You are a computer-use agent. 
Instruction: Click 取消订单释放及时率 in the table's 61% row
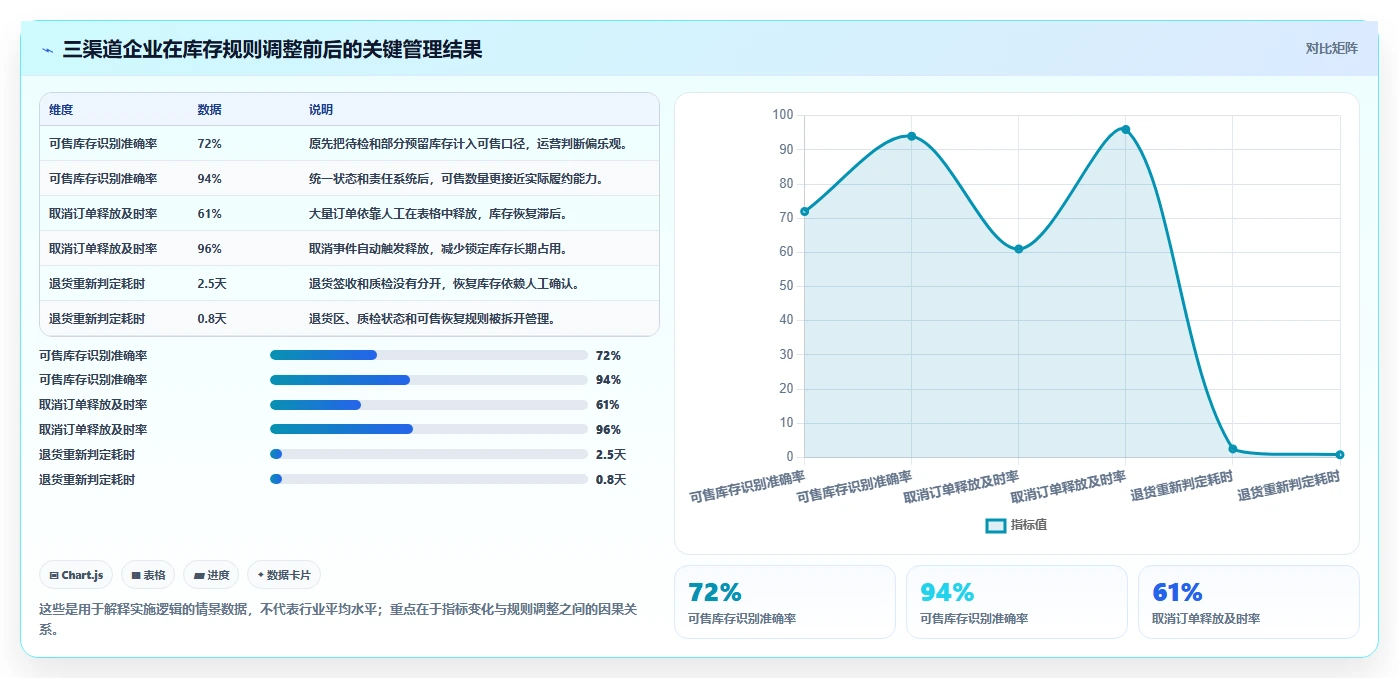point(103,214)
